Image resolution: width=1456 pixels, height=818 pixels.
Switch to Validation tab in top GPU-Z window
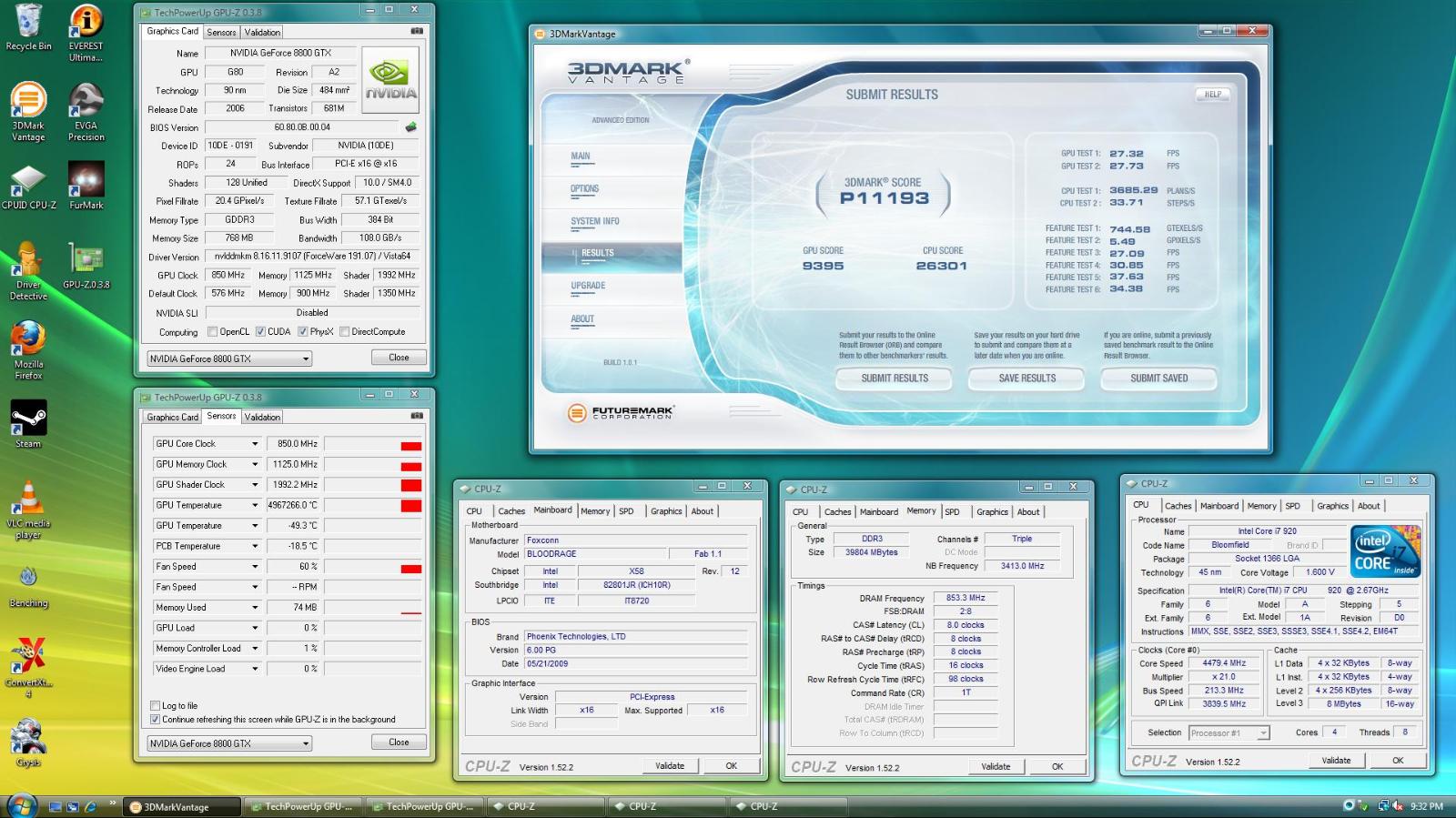click(x=262, y=32)
